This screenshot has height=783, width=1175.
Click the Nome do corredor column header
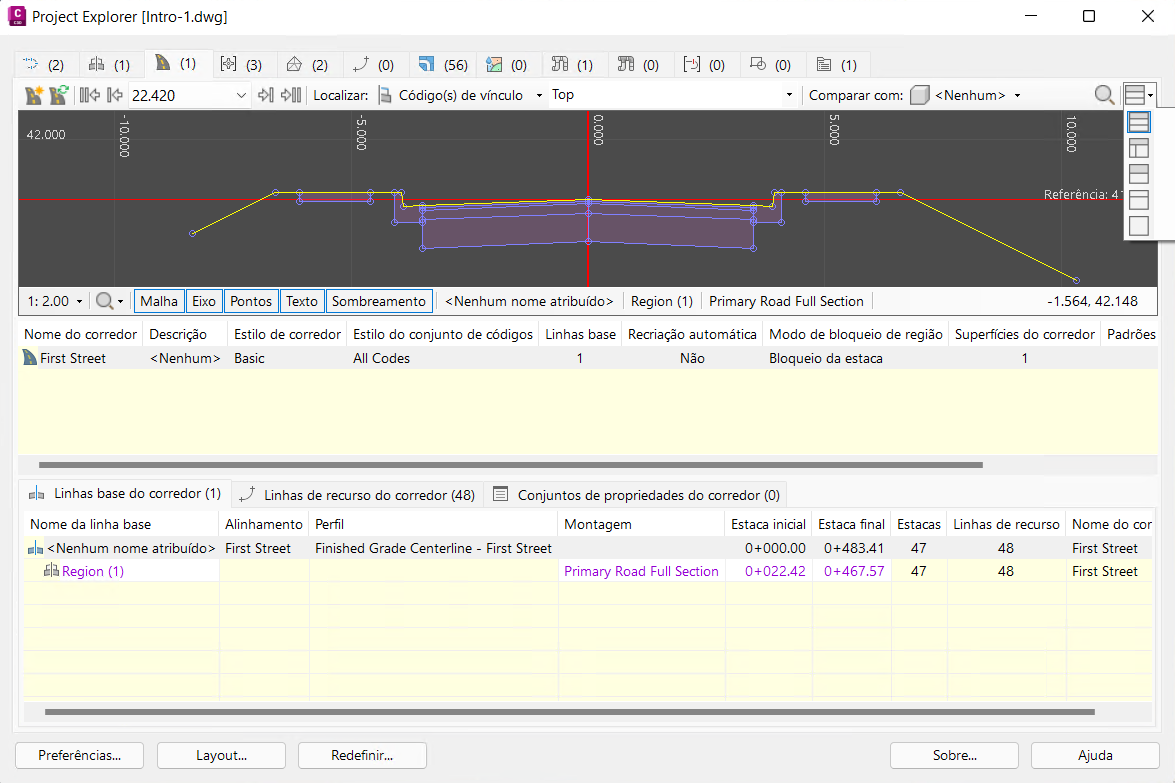coord(80,334)
